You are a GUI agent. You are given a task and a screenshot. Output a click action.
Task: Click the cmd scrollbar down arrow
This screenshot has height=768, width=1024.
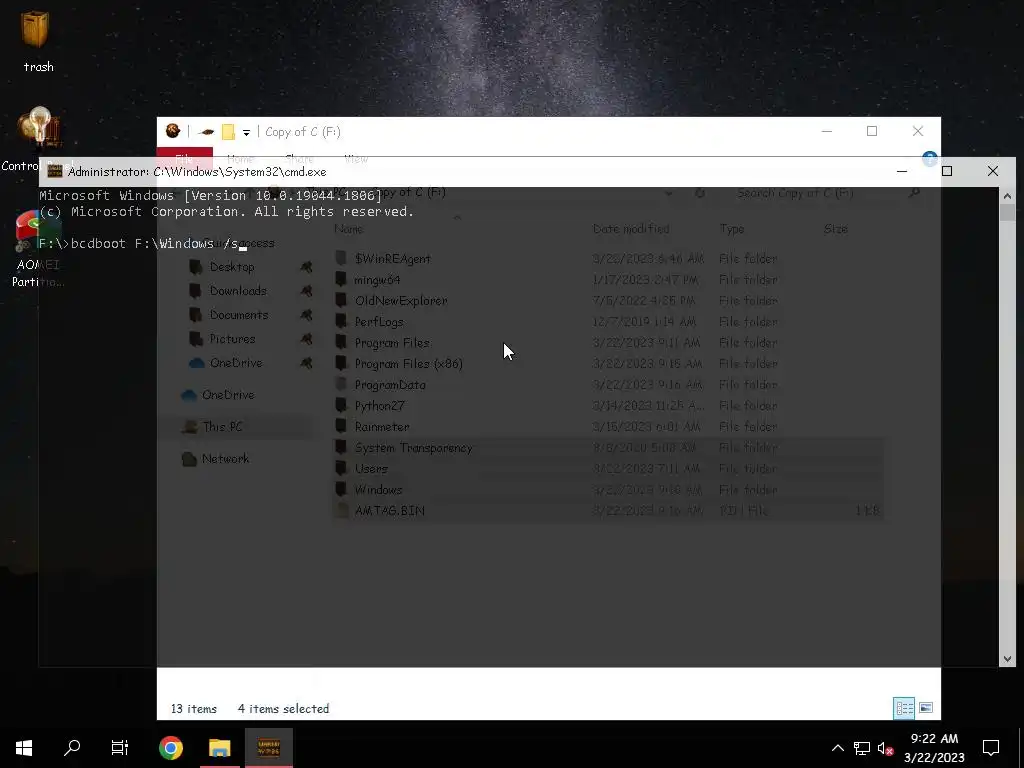[1006, 659]
